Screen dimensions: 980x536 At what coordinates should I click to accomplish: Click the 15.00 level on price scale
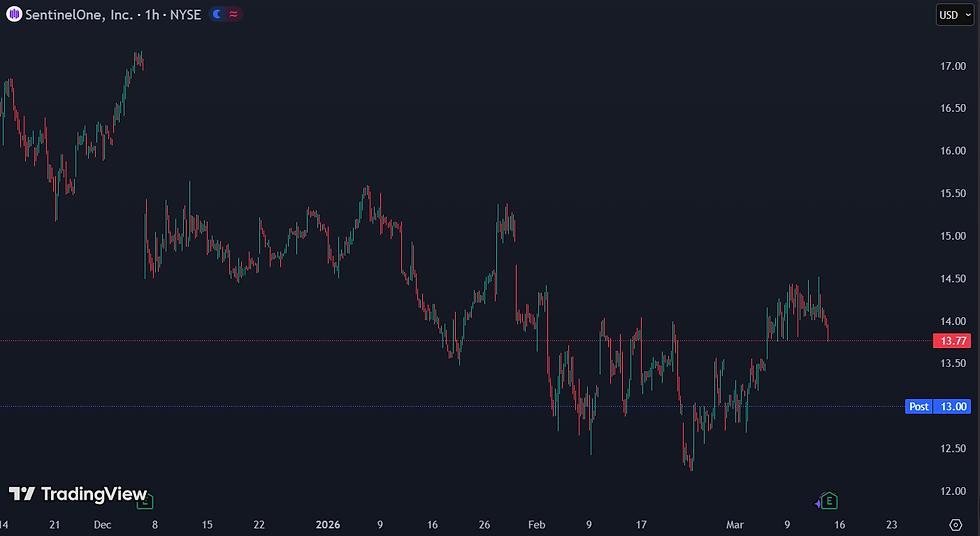coord(953,236)
